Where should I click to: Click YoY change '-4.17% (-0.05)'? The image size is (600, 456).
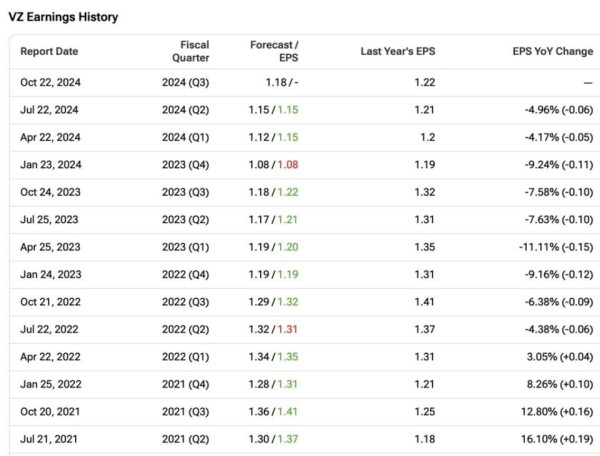(x=559, y=137)
